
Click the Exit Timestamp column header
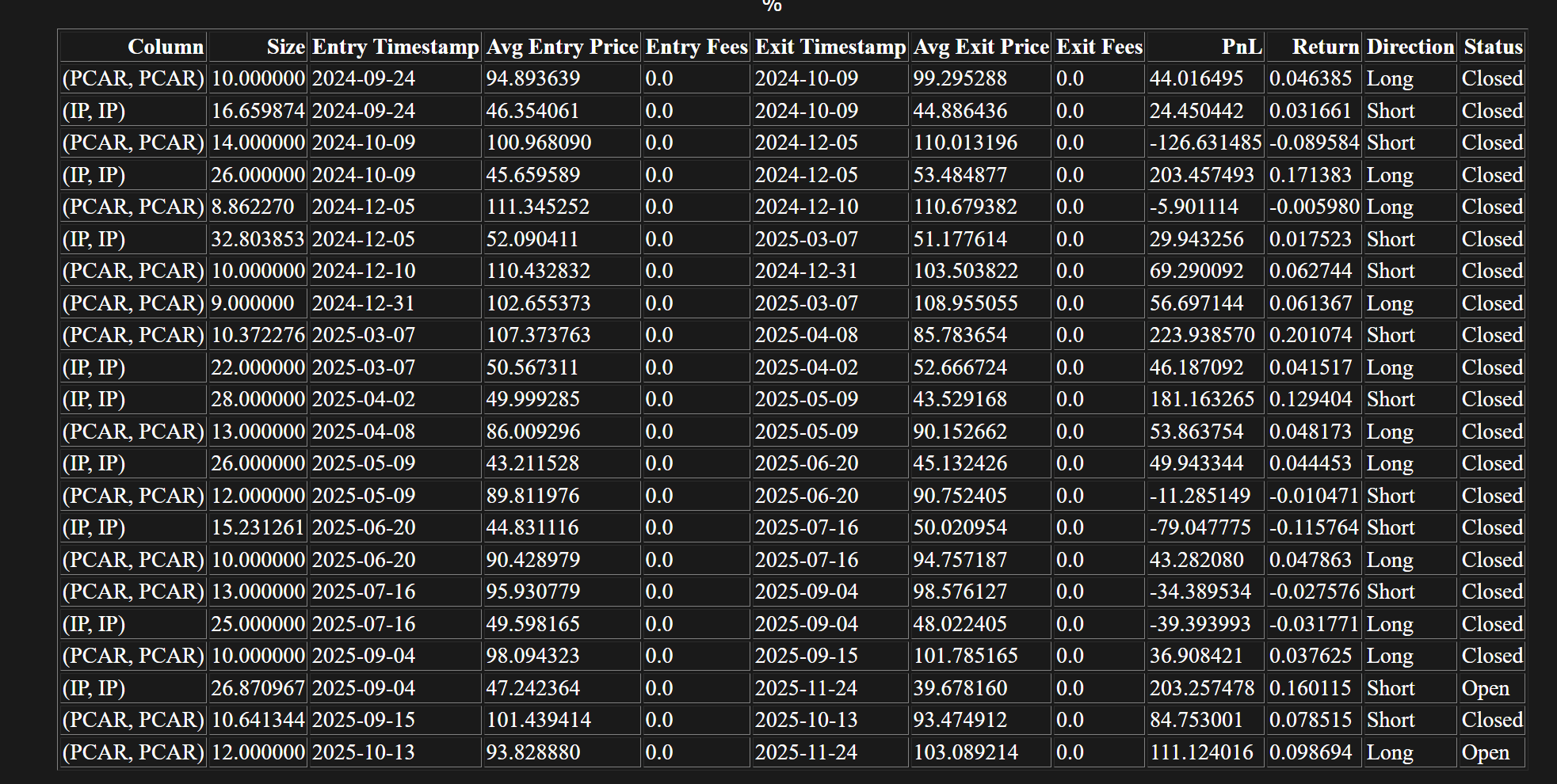[830, 47]
